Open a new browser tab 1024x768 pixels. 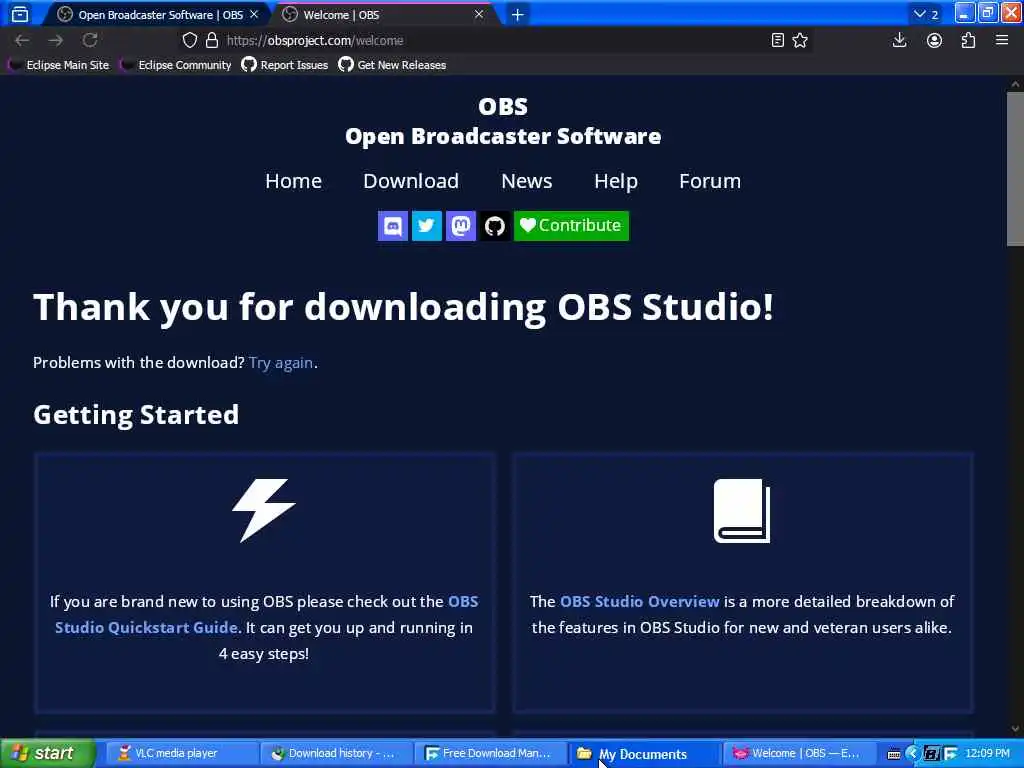pyautogui.click(x=517, y=14)
